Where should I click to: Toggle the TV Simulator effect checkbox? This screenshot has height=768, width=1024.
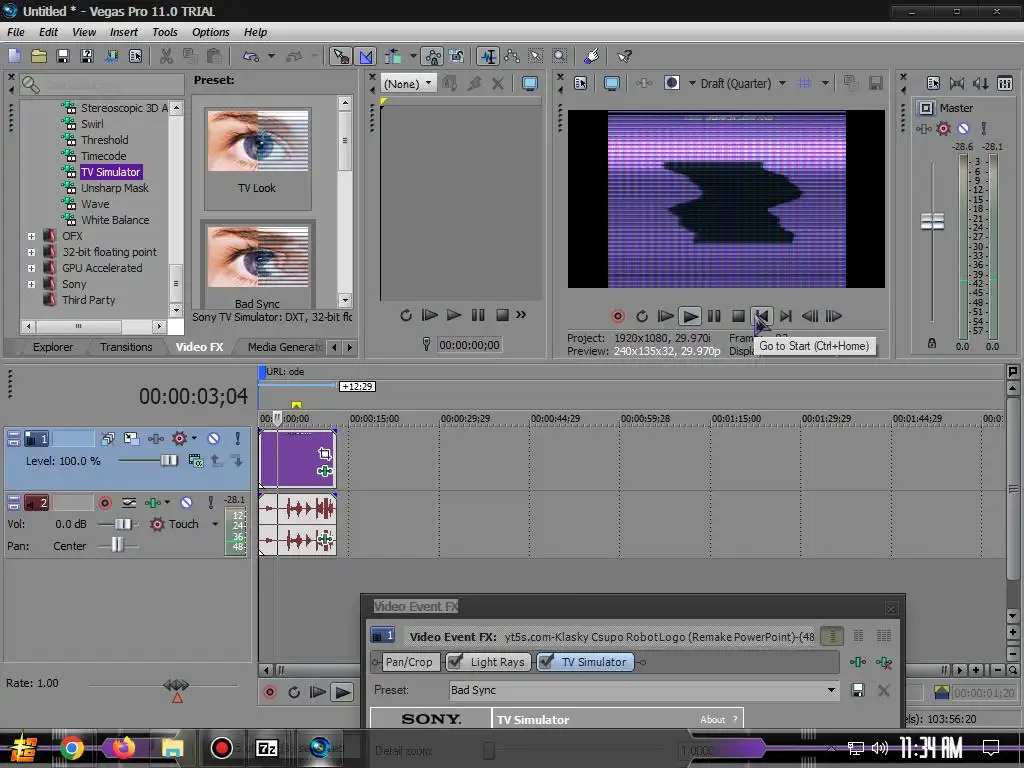click(546, 662)
